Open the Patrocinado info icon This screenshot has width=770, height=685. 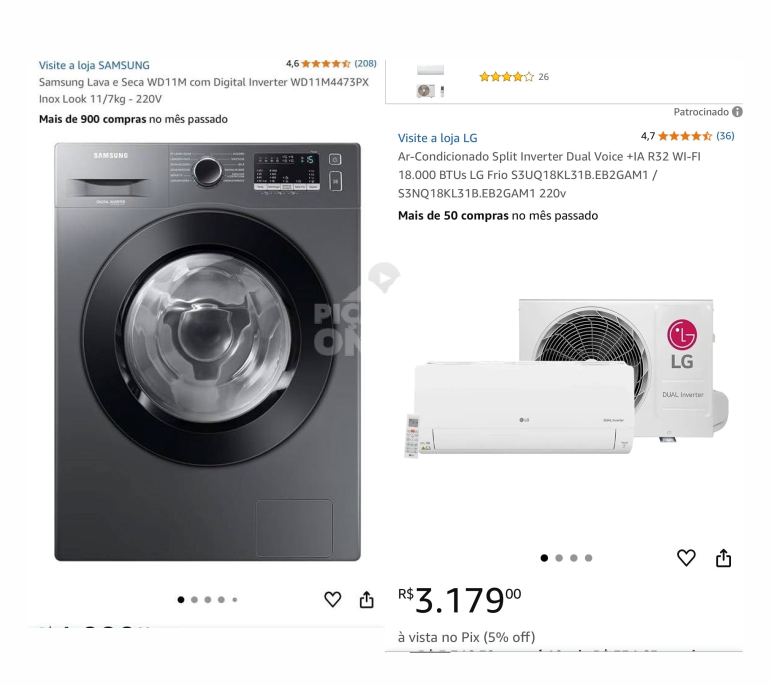pyautogui.click(x=737, y=112)
